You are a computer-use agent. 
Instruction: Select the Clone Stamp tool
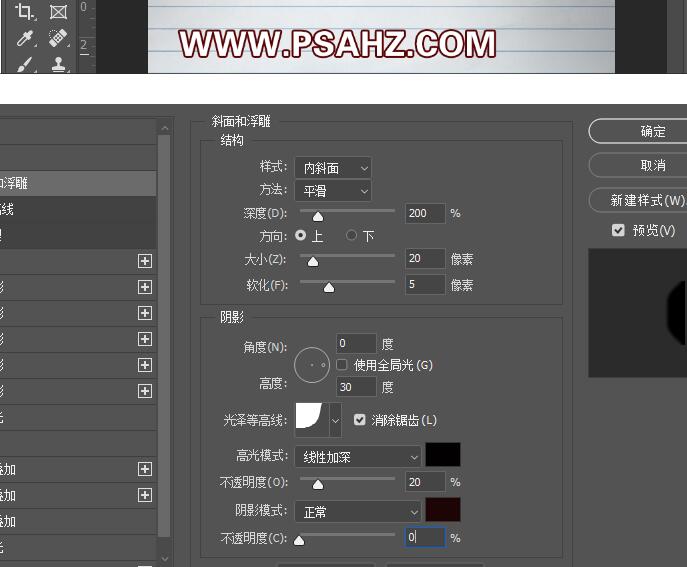pyautogui.click(x=58, y=65)
